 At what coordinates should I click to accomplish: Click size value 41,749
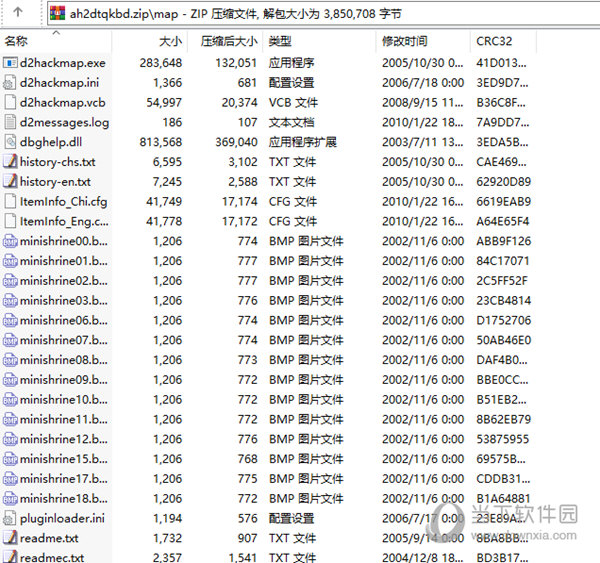164,201
